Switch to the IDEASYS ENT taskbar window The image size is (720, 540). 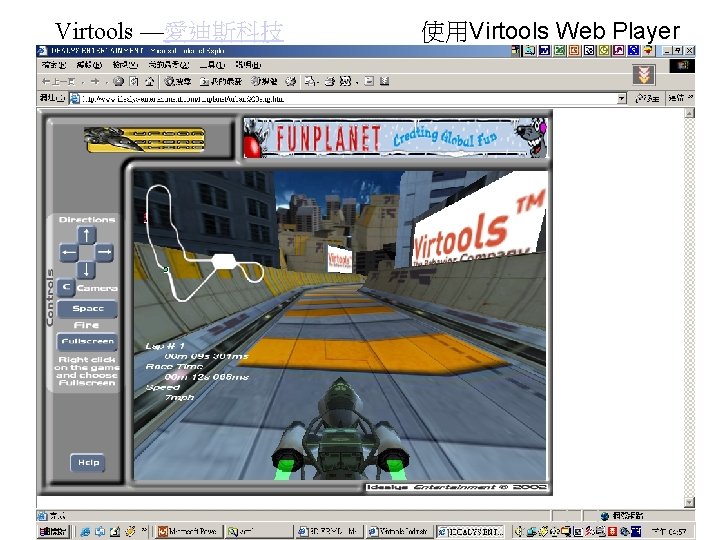pyautogui.click(x=471, y=532)
